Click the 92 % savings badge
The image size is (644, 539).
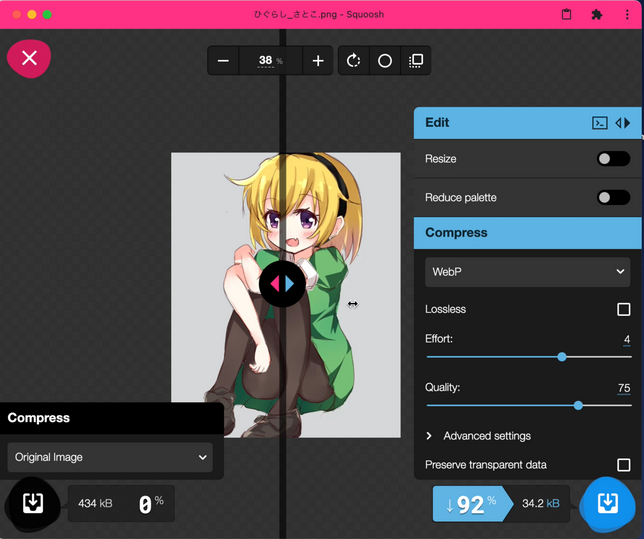coord(472,504)
